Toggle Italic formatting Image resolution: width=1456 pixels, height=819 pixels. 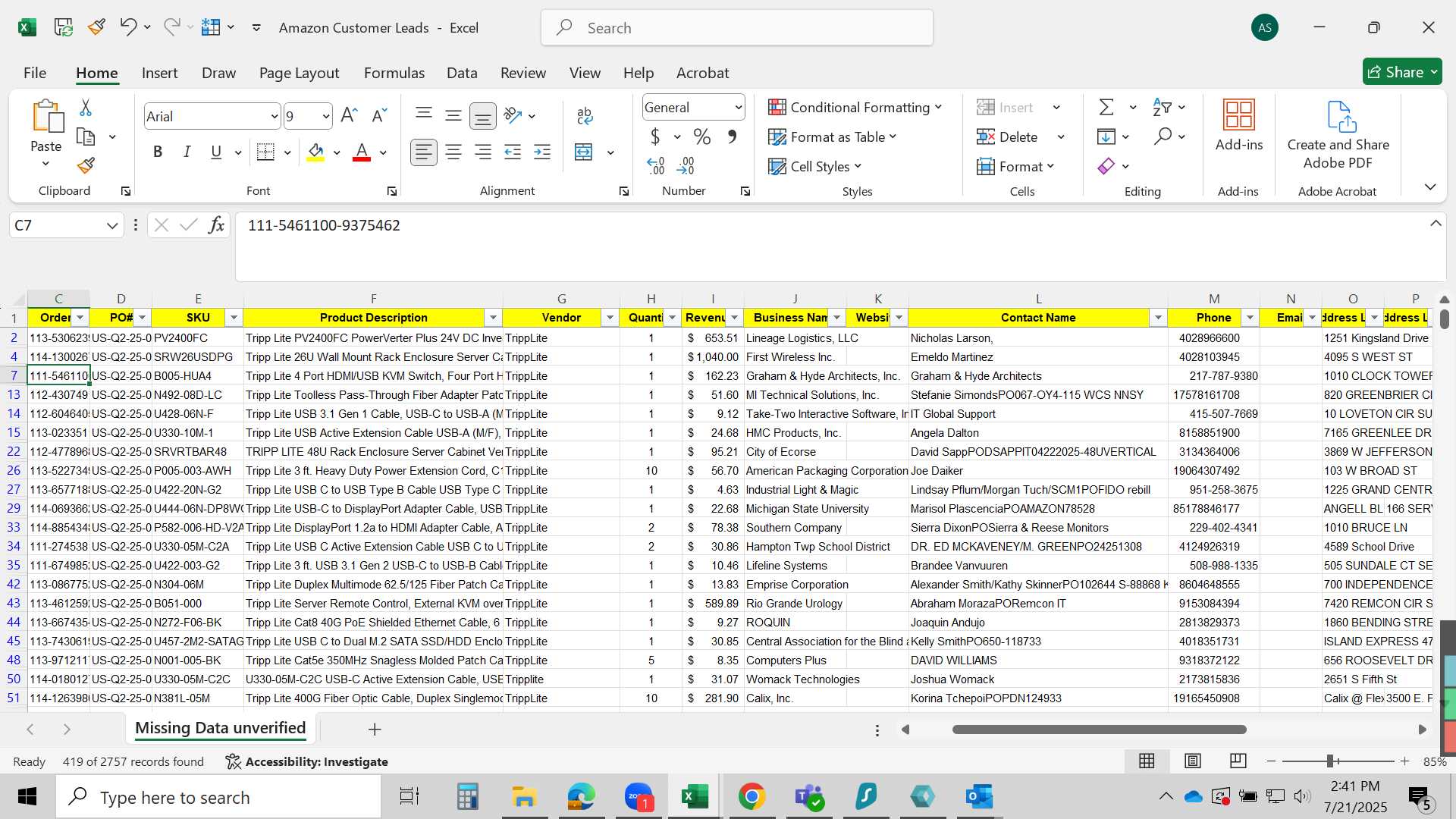click(x=187, y=152)
